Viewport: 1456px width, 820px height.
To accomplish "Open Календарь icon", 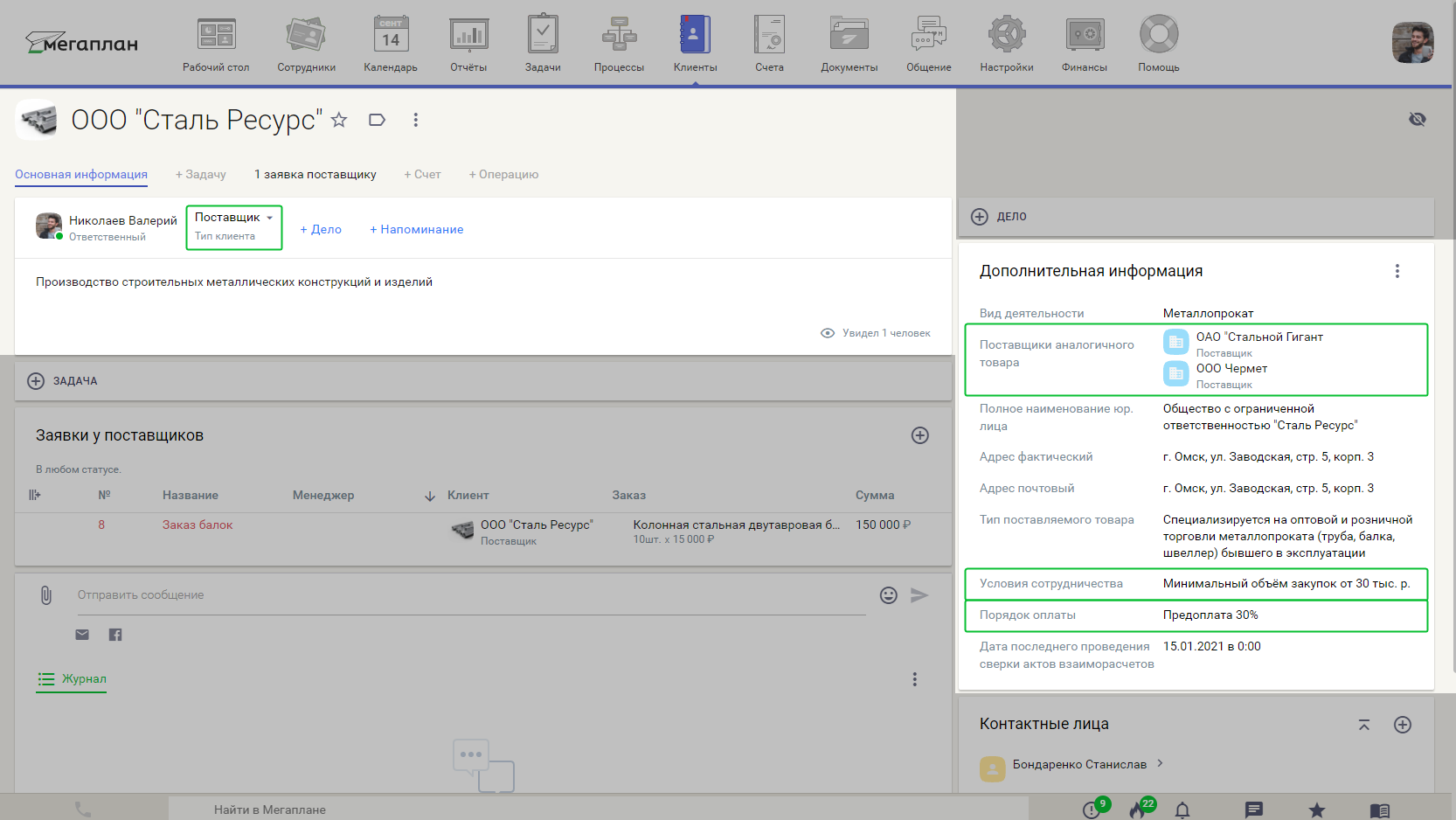I will pos(391,35).
